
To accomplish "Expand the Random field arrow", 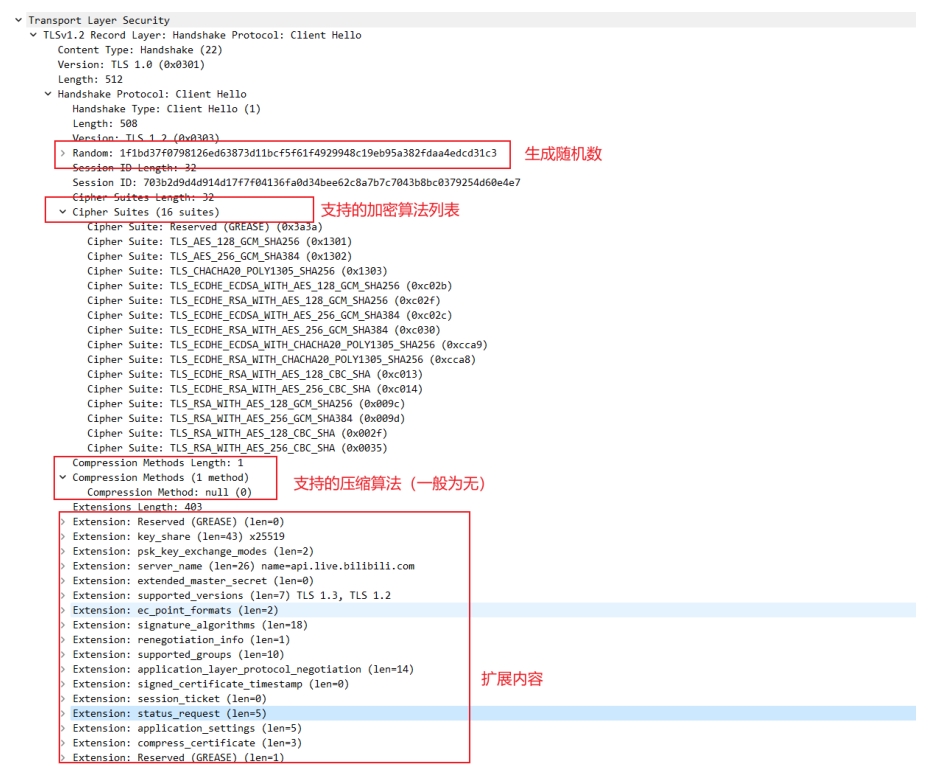I will pyautogui.click(x=63, y=153).
